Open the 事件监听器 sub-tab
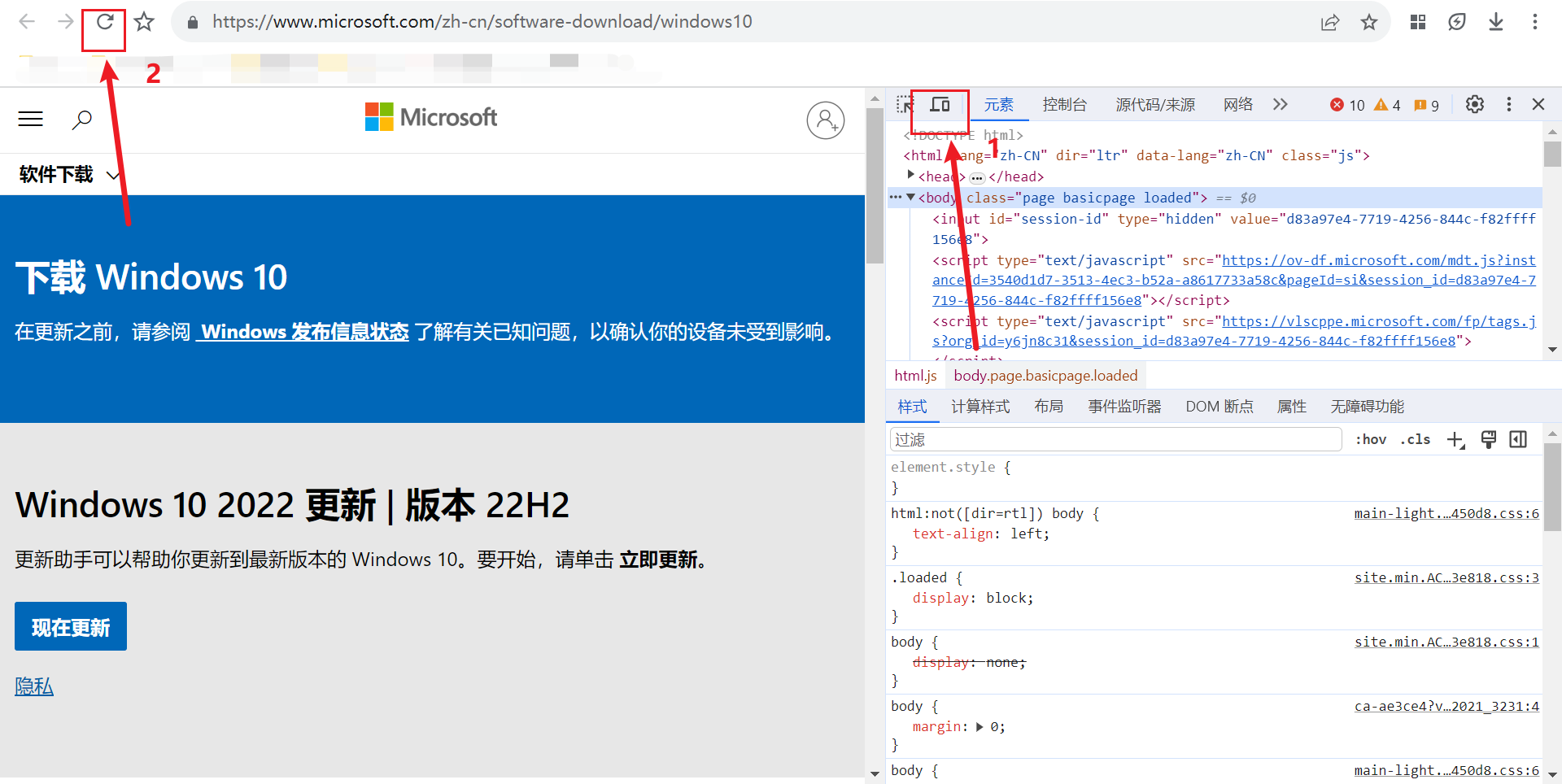1562x784 pixels. 1125,407
